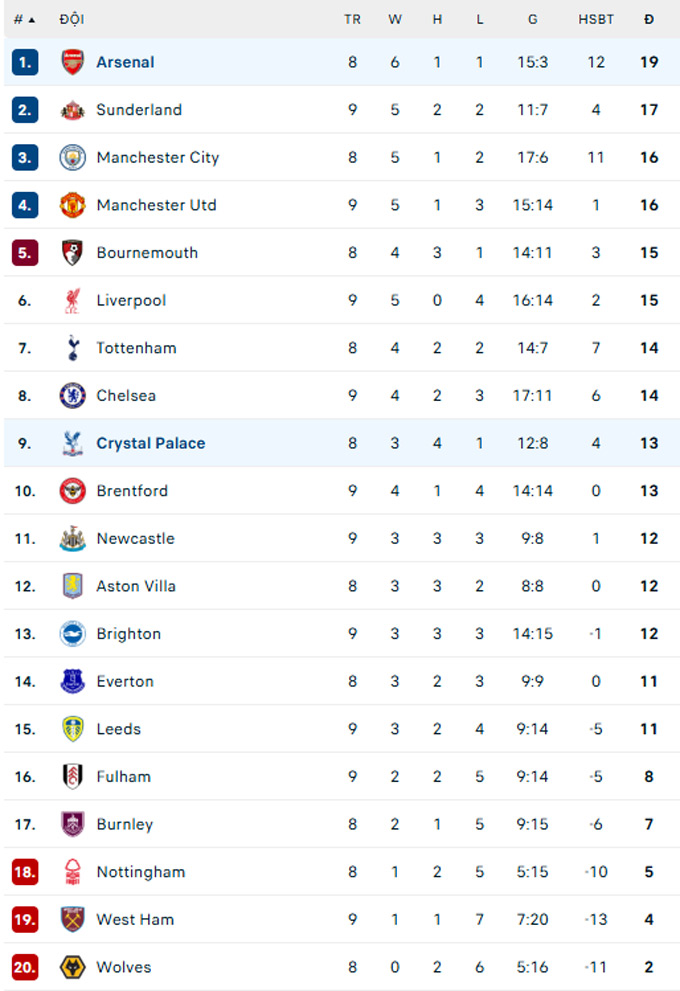Click the Wolves club badge
680x991 pixels.
tap(73, 967)
